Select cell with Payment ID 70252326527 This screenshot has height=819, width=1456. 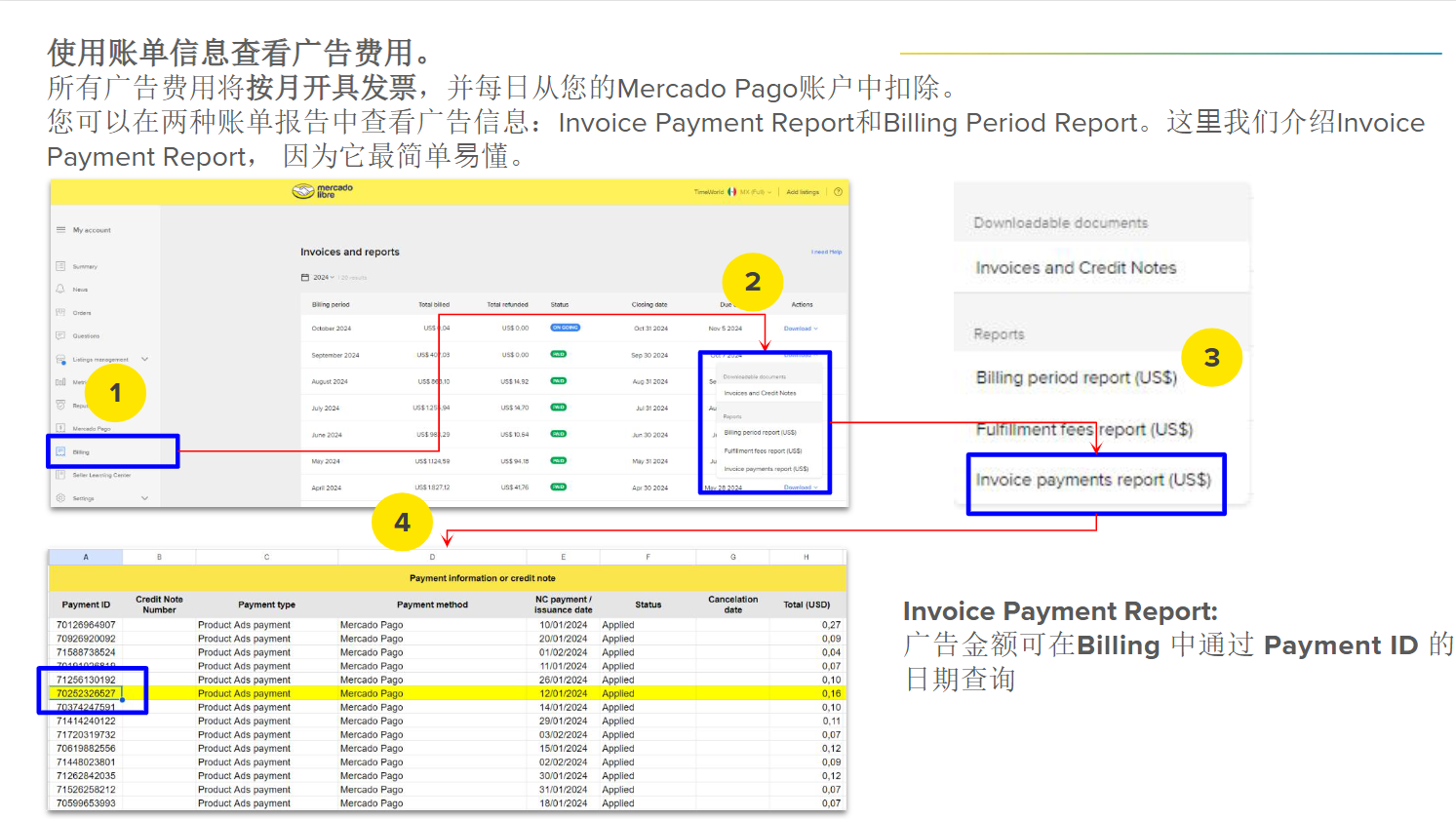[x=86, y=693]
